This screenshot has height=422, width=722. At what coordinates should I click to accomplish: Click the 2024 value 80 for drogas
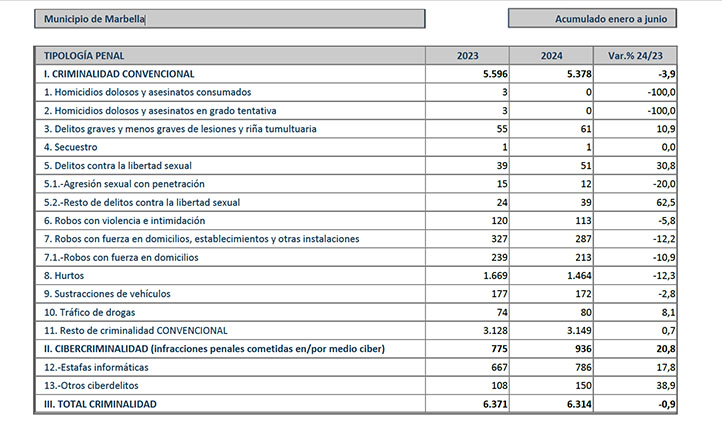tap(586, 312)
